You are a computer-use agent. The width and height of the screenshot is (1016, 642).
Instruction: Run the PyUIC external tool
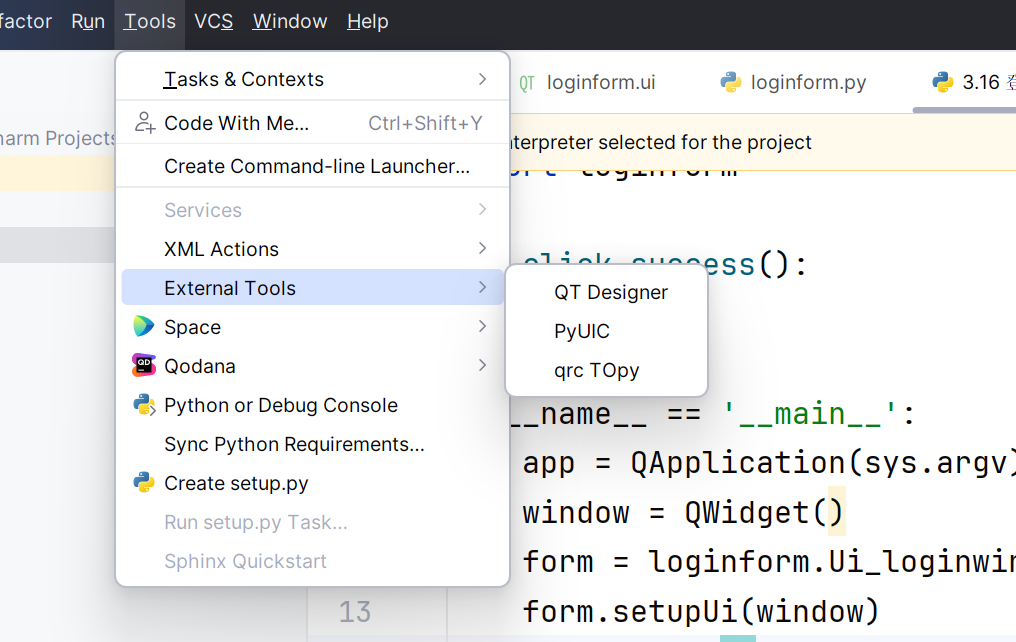click(606, 331)
